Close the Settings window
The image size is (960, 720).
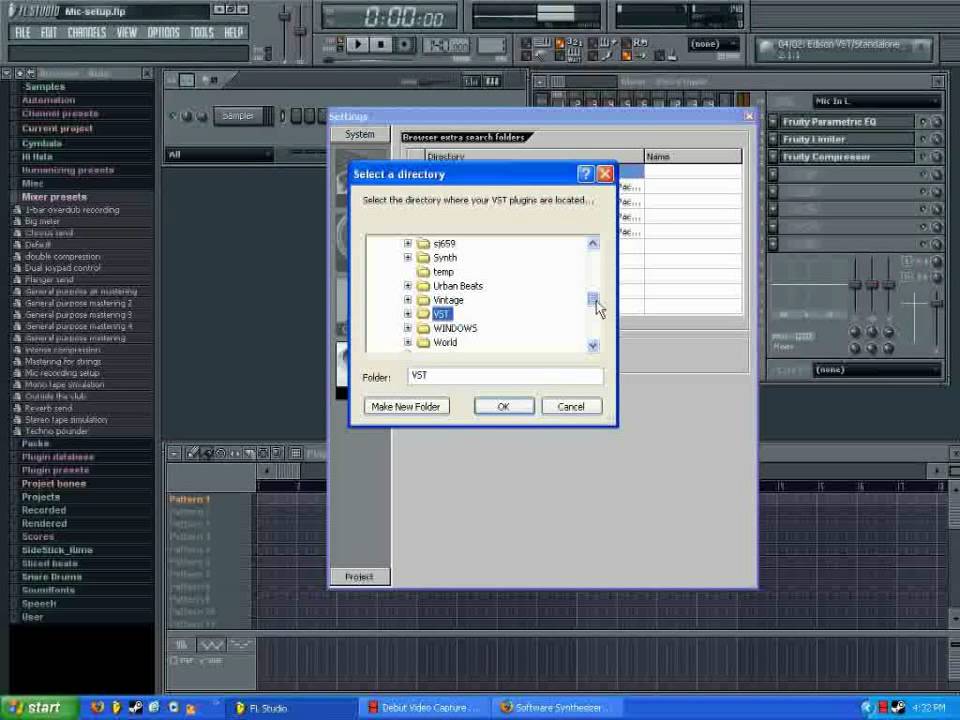click(x=749, y=116)
